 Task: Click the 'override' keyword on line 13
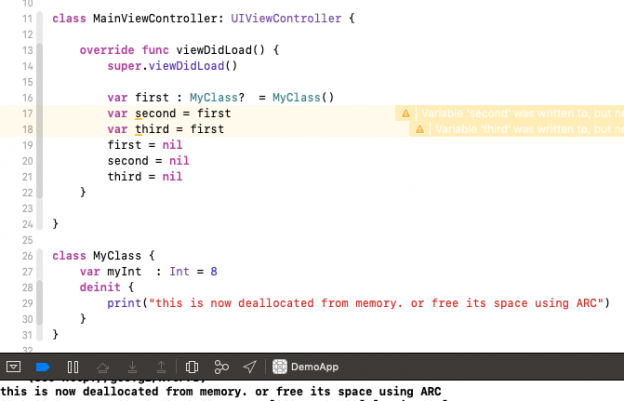[107, 50]
